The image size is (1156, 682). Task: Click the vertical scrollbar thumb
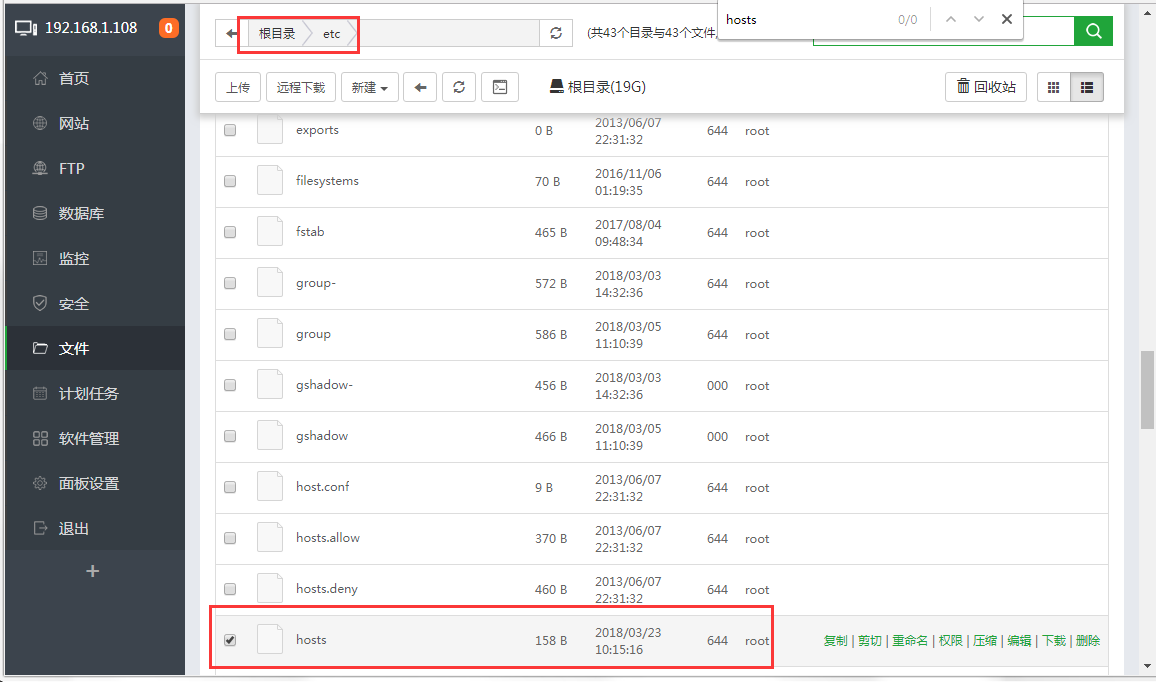pyautogui.click(x=1147, y=389)
